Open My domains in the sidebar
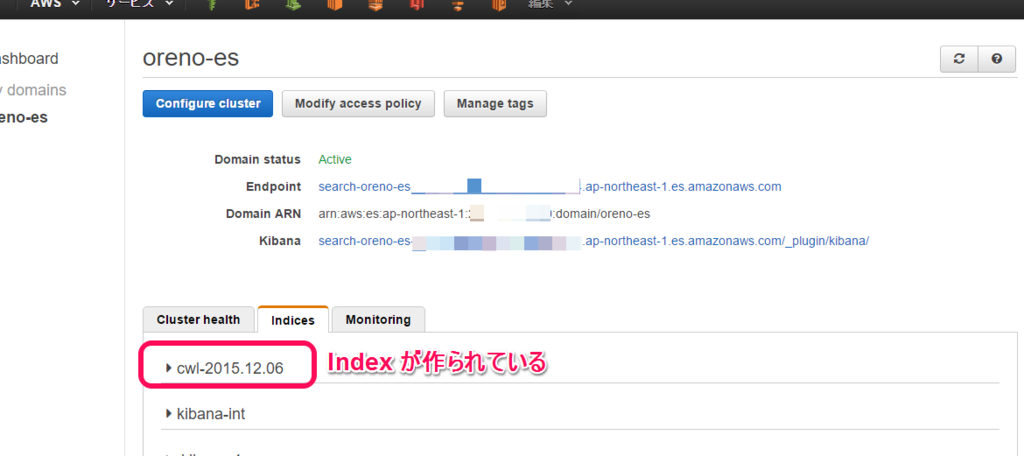 (33, 90)
